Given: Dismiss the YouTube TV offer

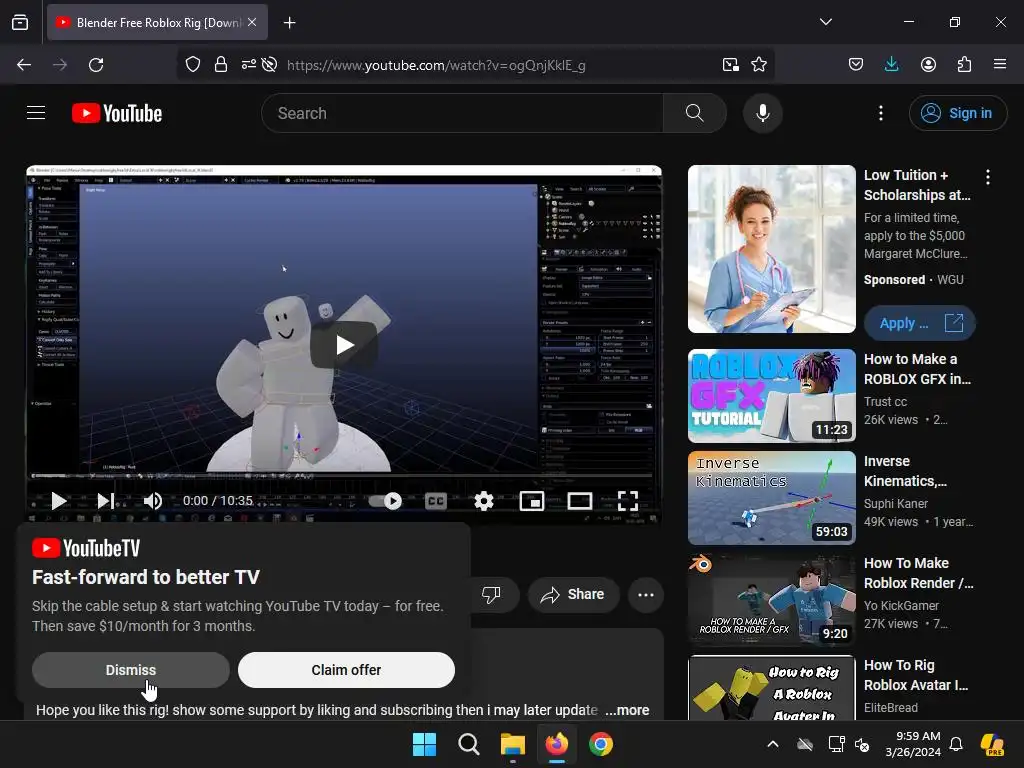Looking at the screenshot, I should pyautogui.click(x=131, y=670).
